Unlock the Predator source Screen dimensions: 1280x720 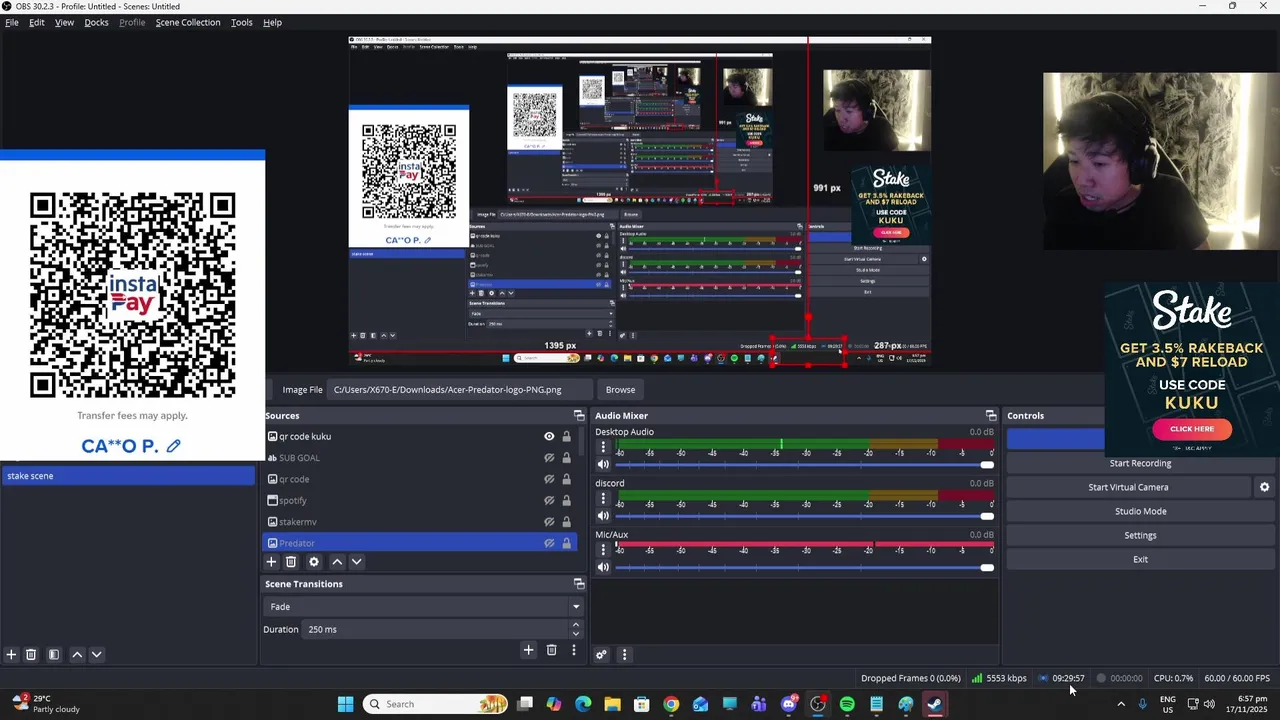[566, 543]
